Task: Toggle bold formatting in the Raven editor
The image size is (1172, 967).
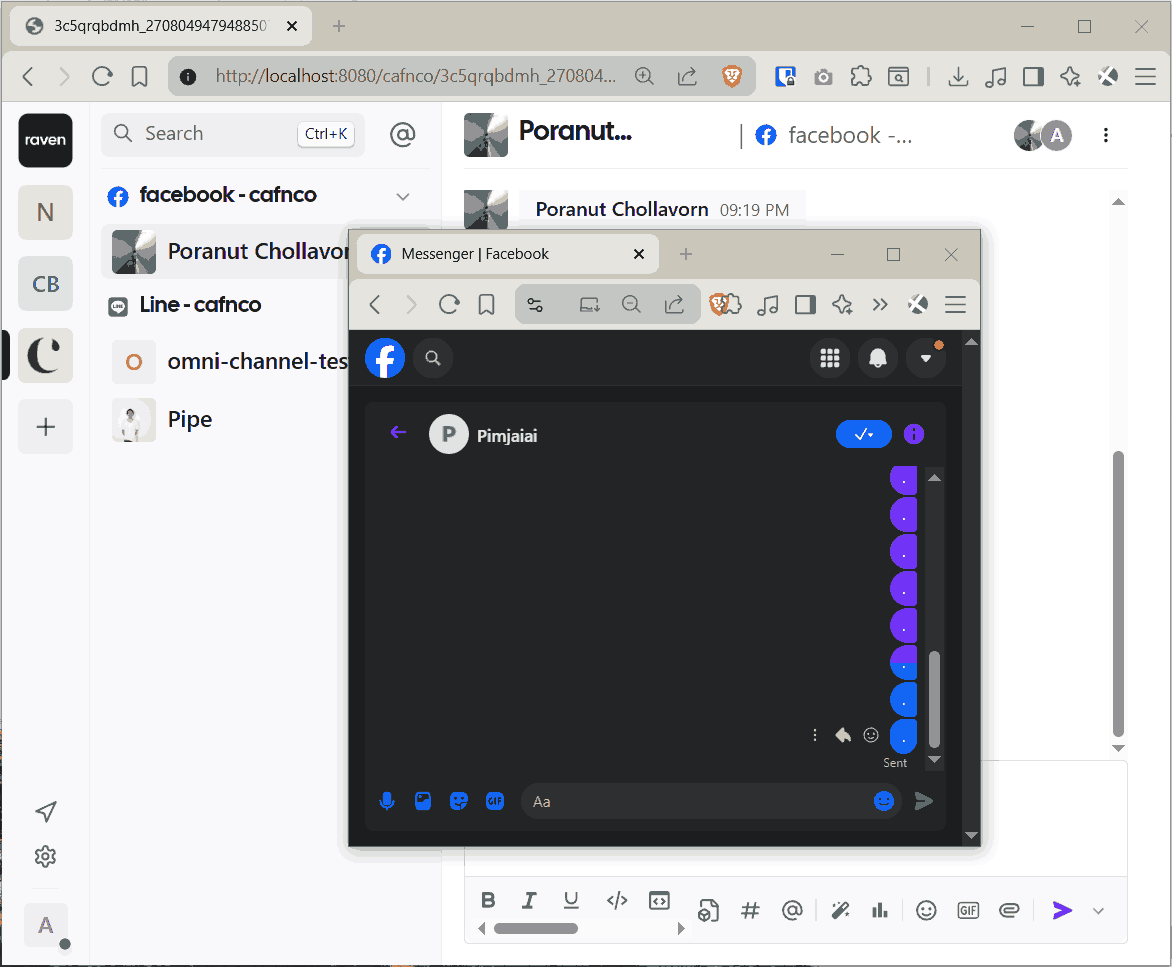Action: point(488,900)
